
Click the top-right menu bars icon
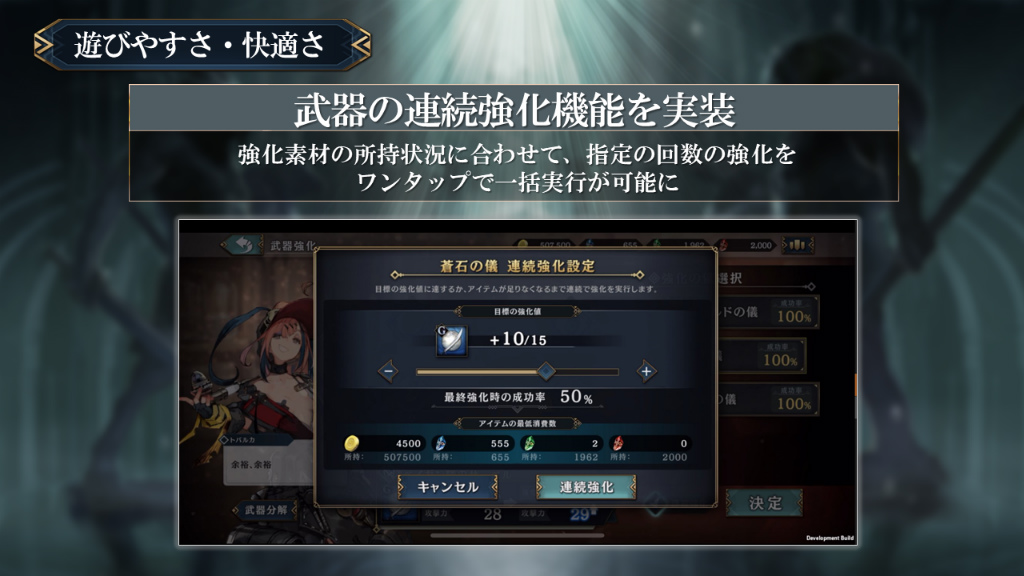coord(797,246)
